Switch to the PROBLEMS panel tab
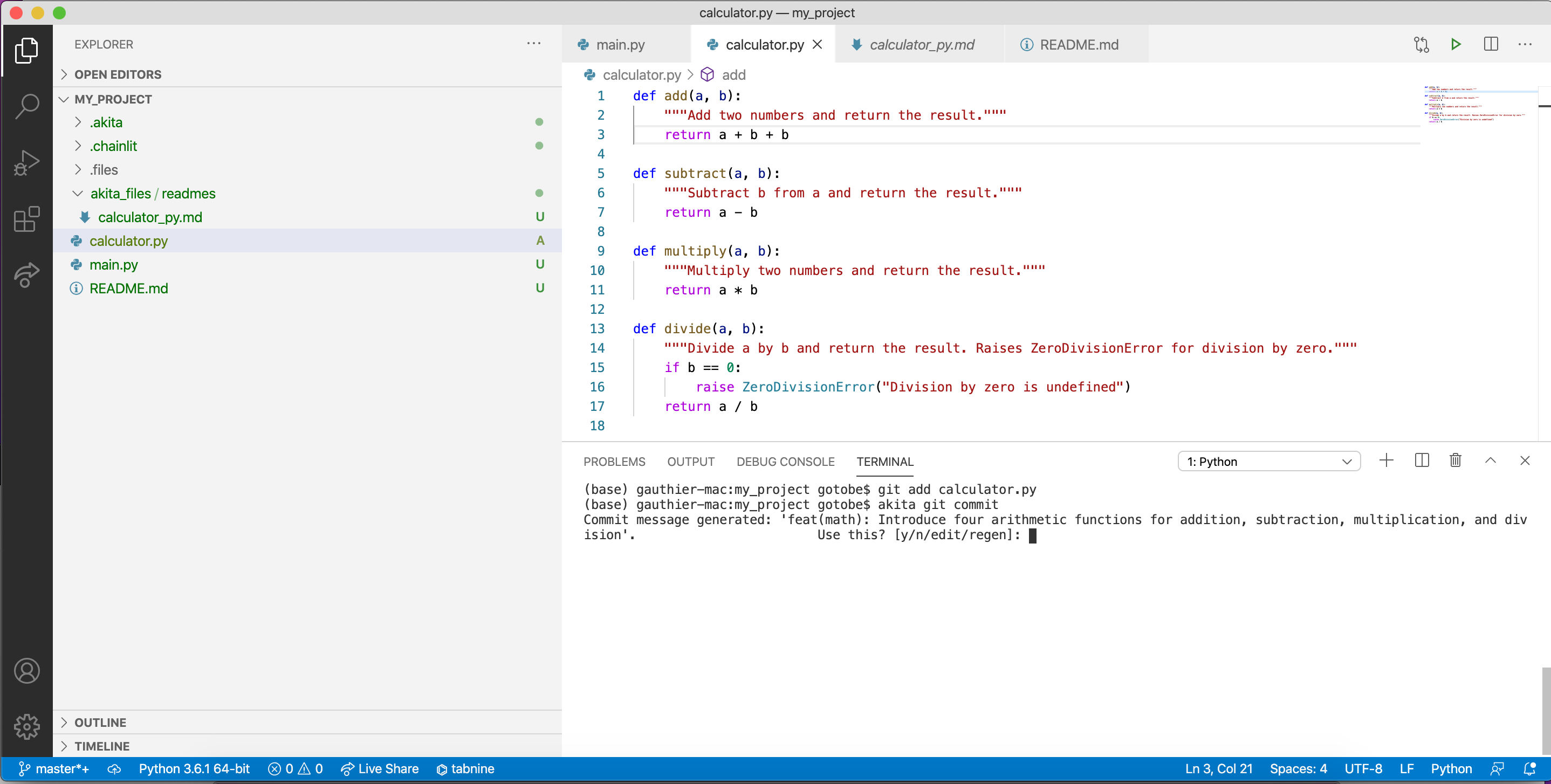Image resolution: width=1551 pixels, height=784 pixels. pos(614,461)
